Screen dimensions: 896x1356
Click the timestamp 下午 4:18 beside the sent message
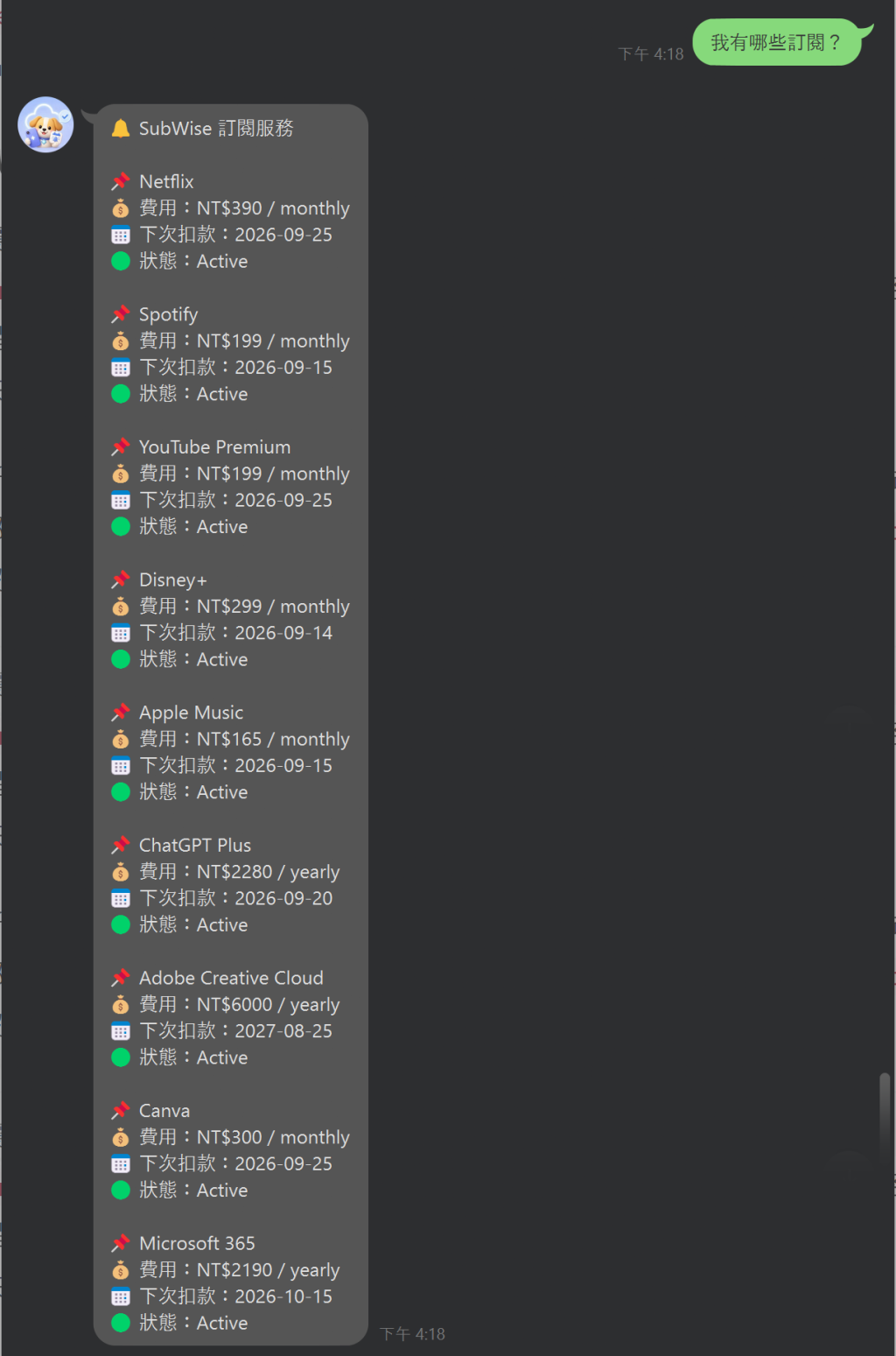[651, 54]
